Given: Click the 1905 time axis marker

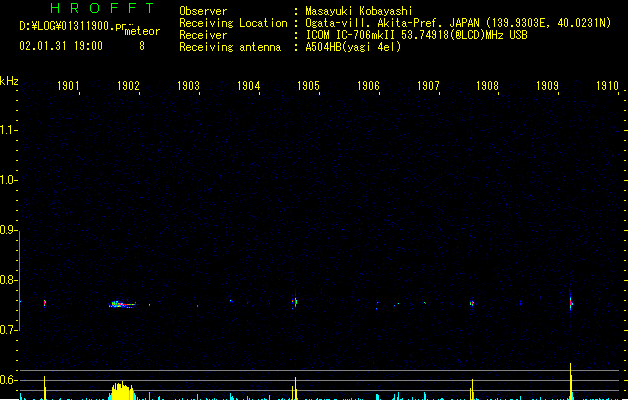Looking at the screenshot, I should click(308, 85).
